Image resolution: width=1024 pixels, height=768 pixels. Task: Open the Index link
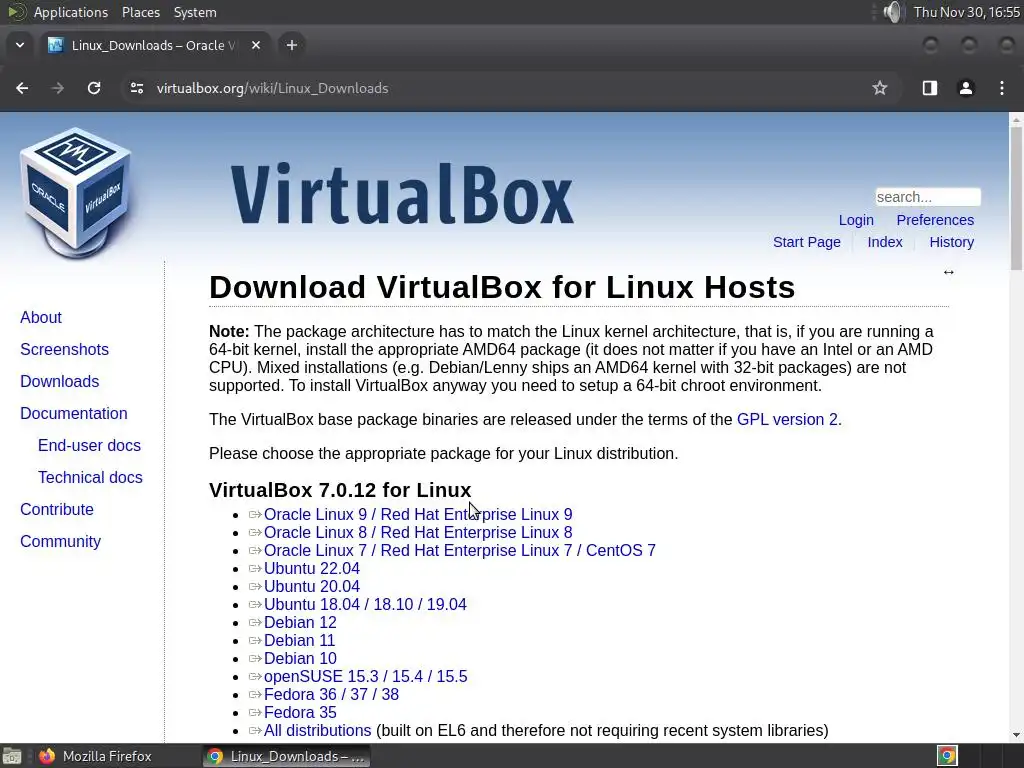pos(885,242)
